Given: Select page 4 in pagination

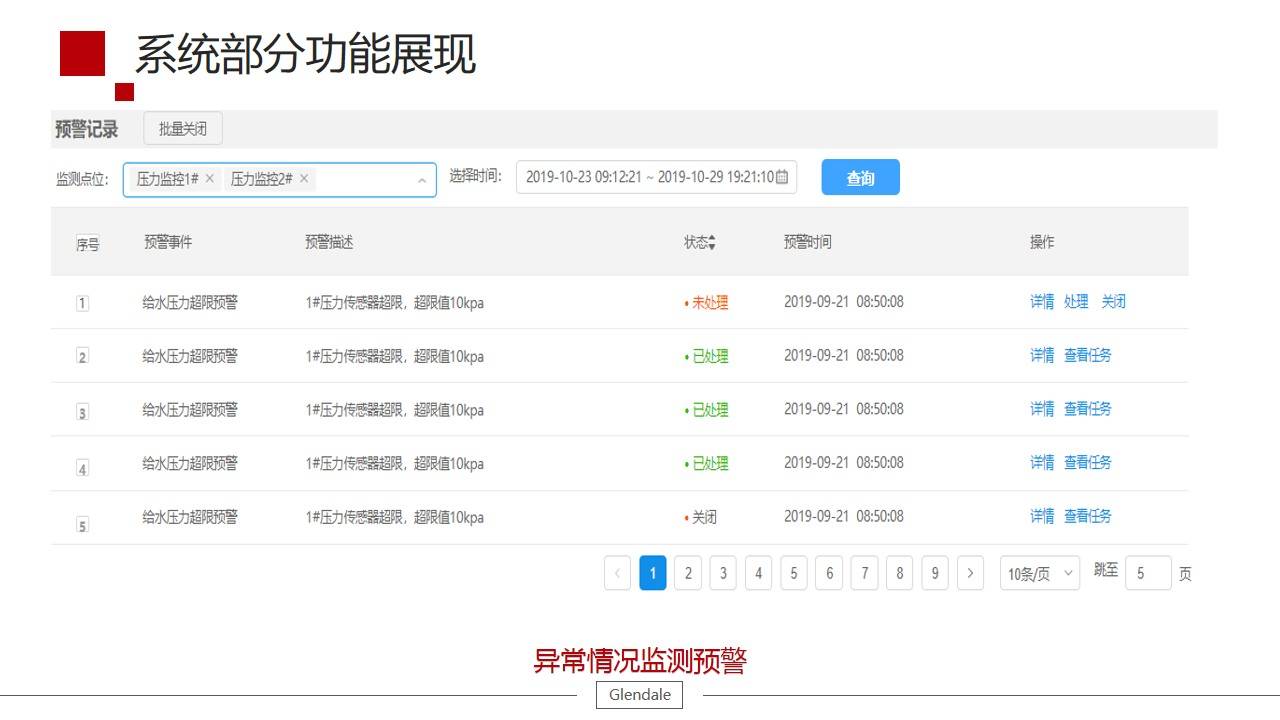Looking at the screenshot, I should (x=758, y=573).
